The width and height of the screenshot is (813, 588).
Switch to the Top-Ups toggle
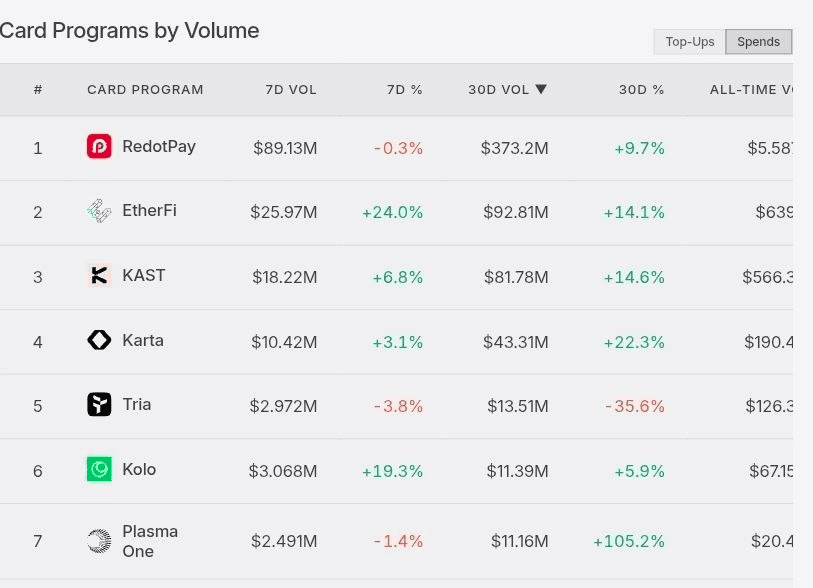[690, 41]
